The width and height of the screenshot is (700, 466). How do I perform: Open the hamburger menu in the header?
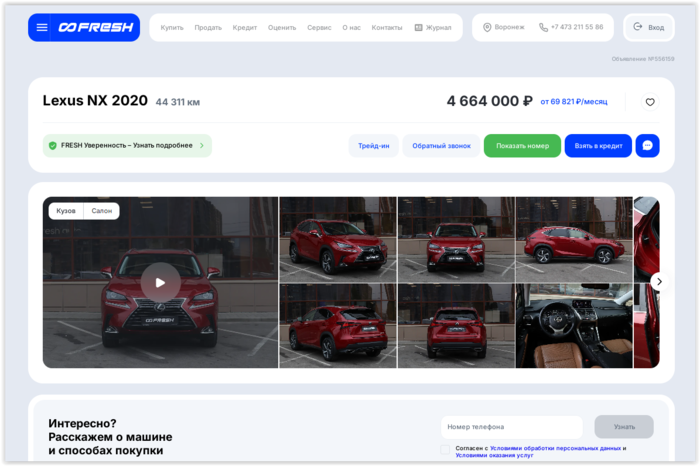click(x=42, y=28)
